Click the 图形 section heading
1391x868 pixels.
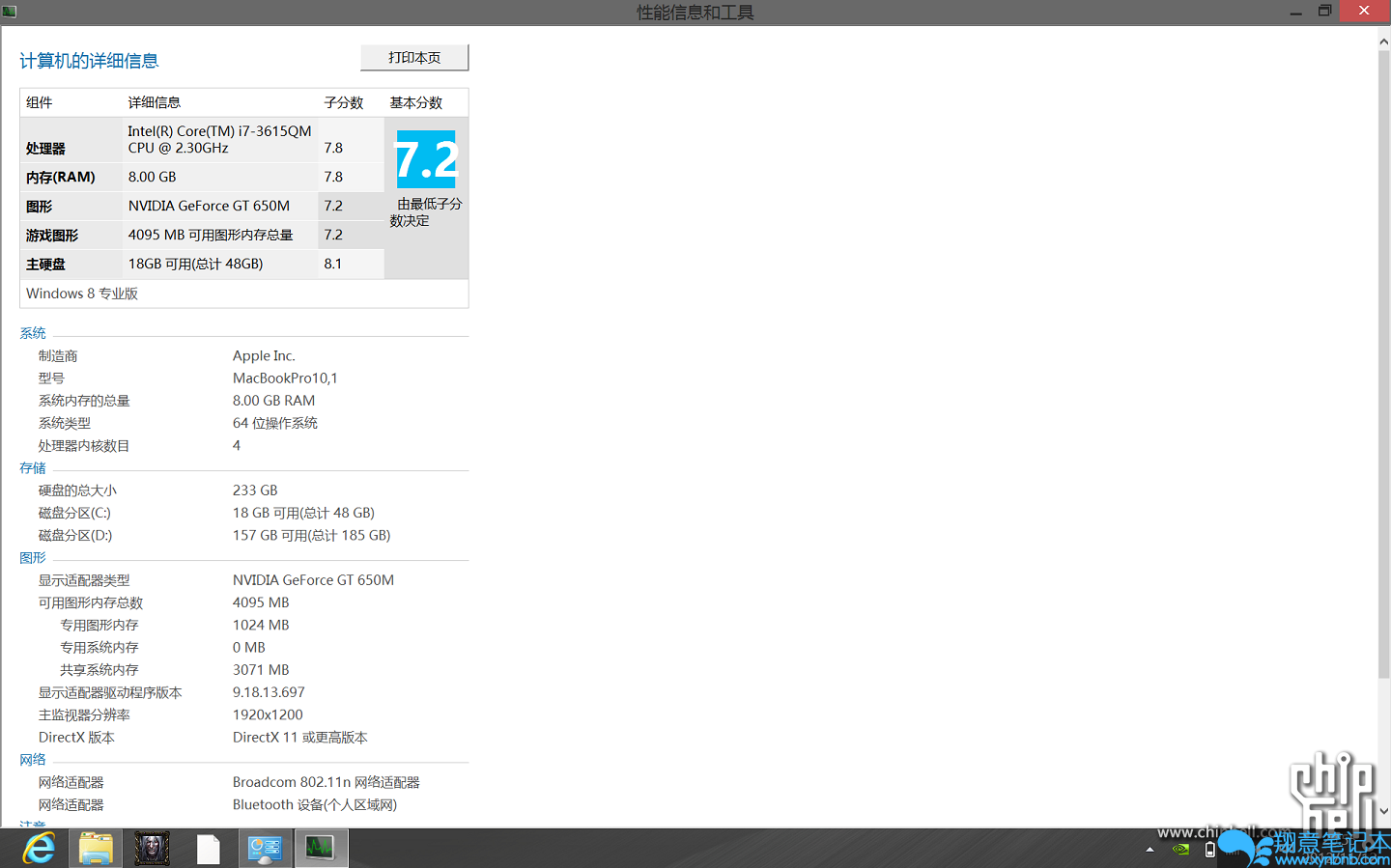33,558
